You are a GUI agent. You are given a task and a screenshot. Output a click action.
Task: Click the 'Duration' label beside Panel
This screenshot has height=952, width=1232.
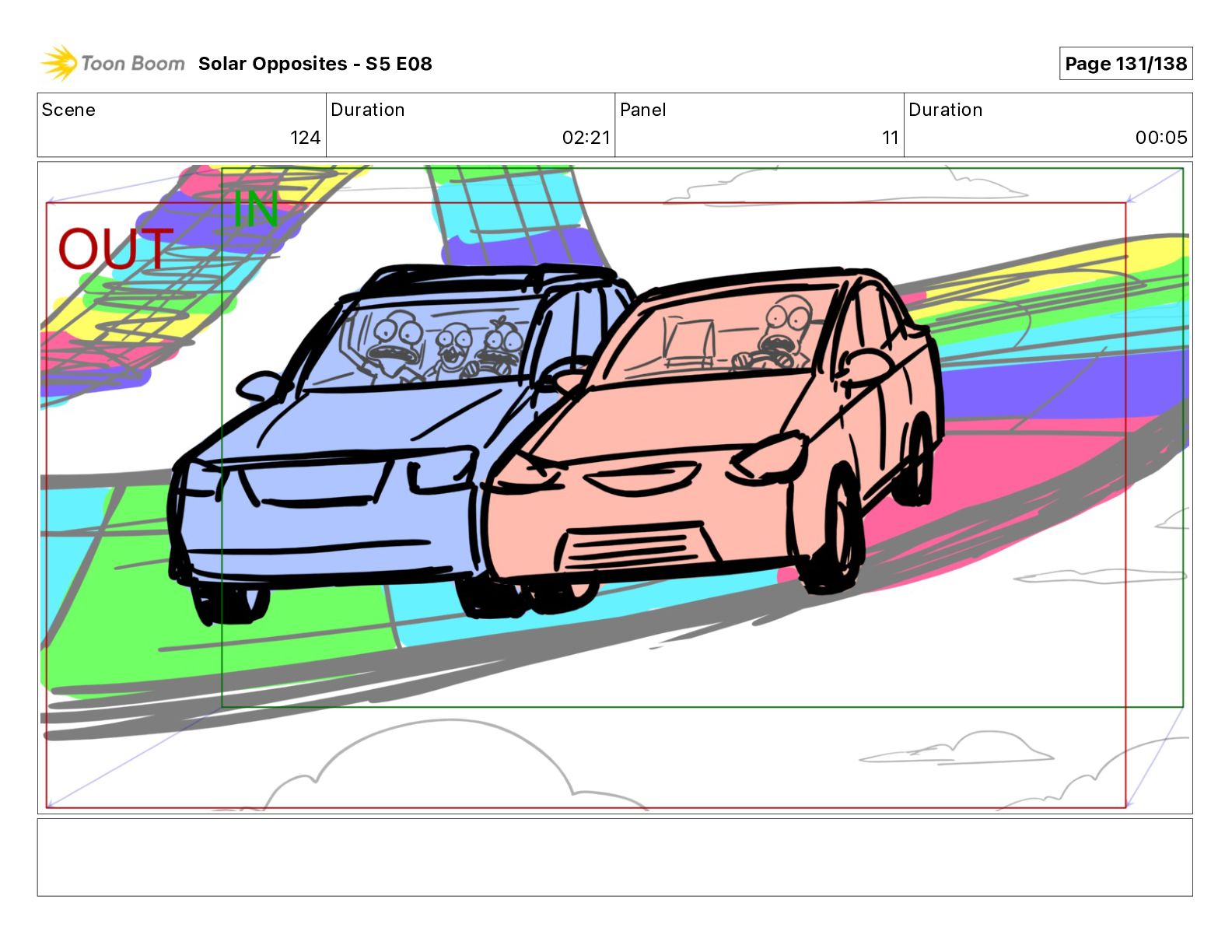click(946, 110)
